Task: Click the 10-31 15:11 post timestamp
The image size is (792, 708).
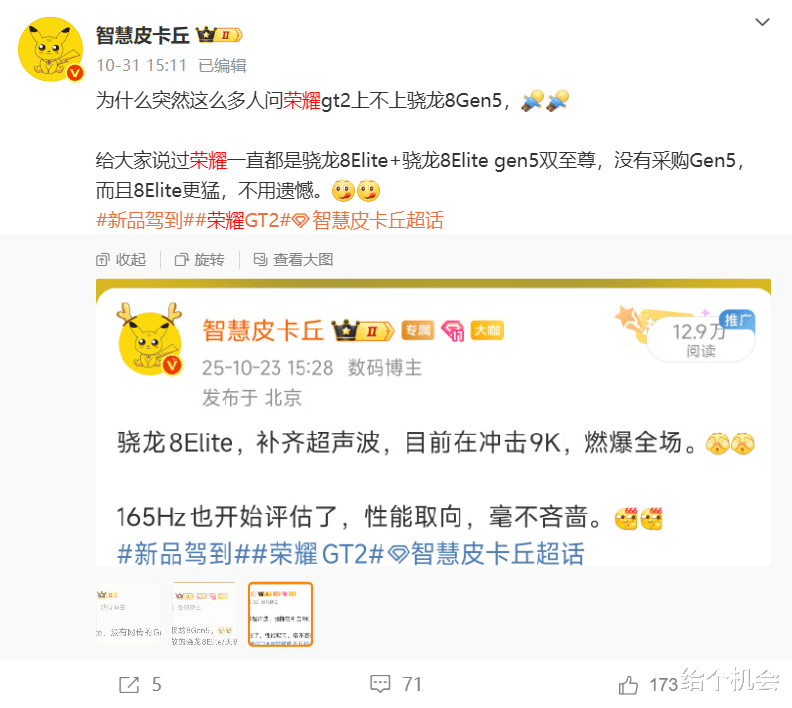Action: click(x=141, y=66)
